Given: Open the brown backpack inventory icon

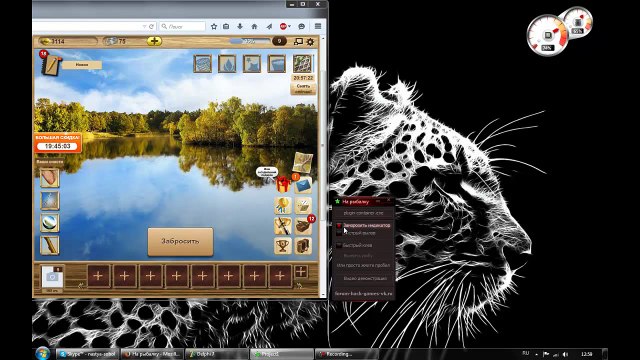Looking at the screenshot, I should [303, 246].
